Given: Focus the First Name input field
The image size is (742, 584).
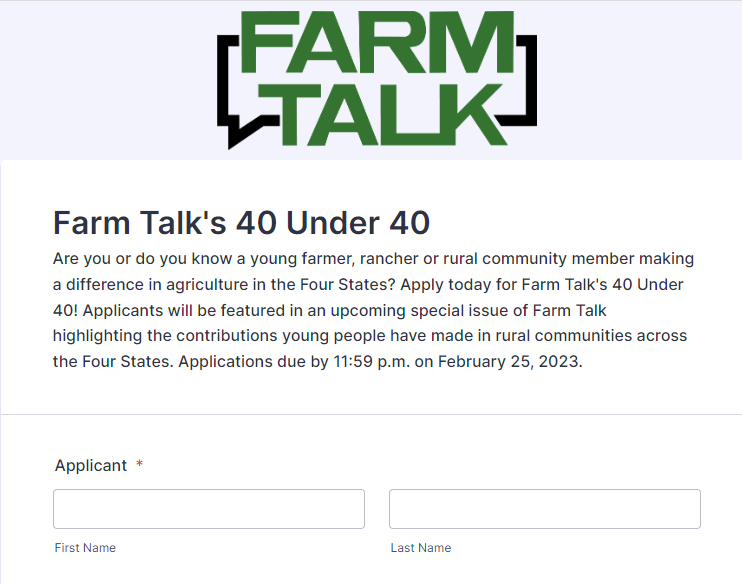Looking at the screenshot, I should click(209, 509).
